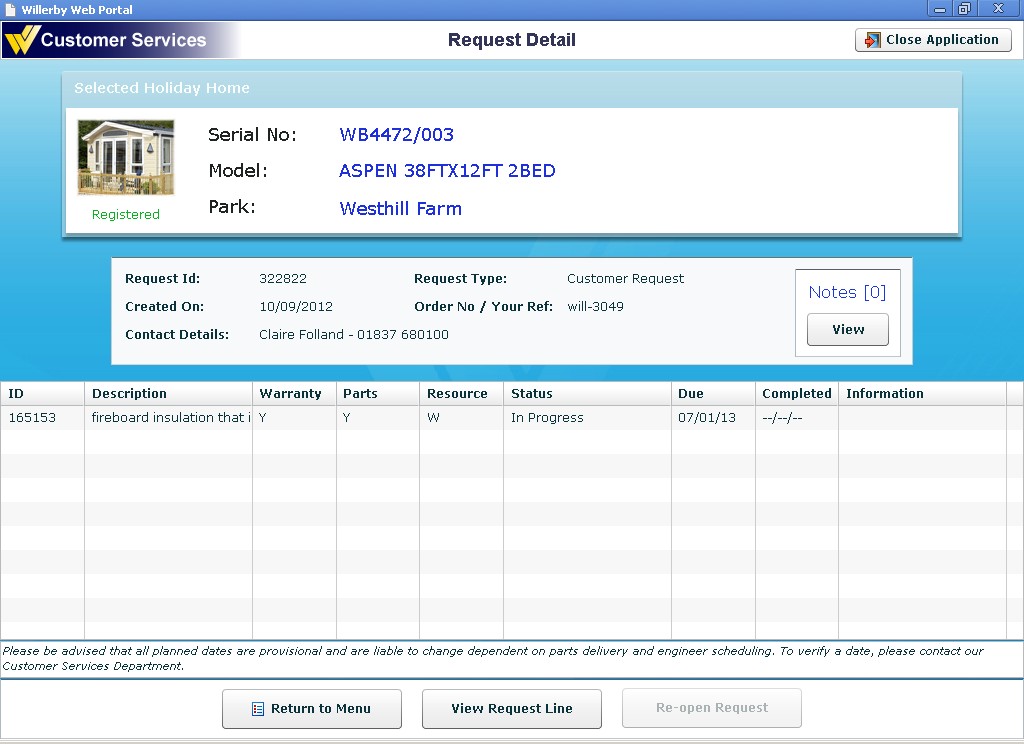Click the Re-open Request button
The height and width of the screenshot is (744, 1024).
click(711, 708)
